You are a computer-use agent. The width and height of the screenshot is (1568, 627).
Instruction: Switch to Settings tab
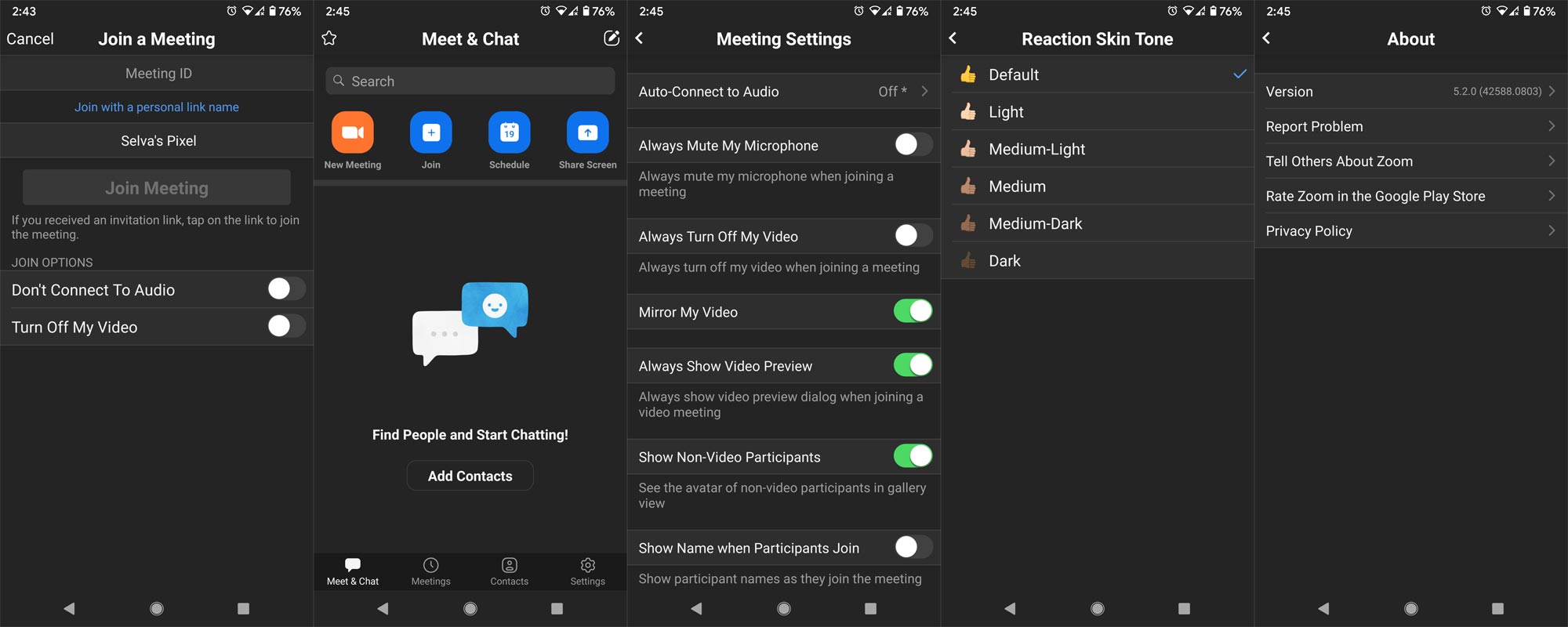pyautogui.click(x=588, y=571)
